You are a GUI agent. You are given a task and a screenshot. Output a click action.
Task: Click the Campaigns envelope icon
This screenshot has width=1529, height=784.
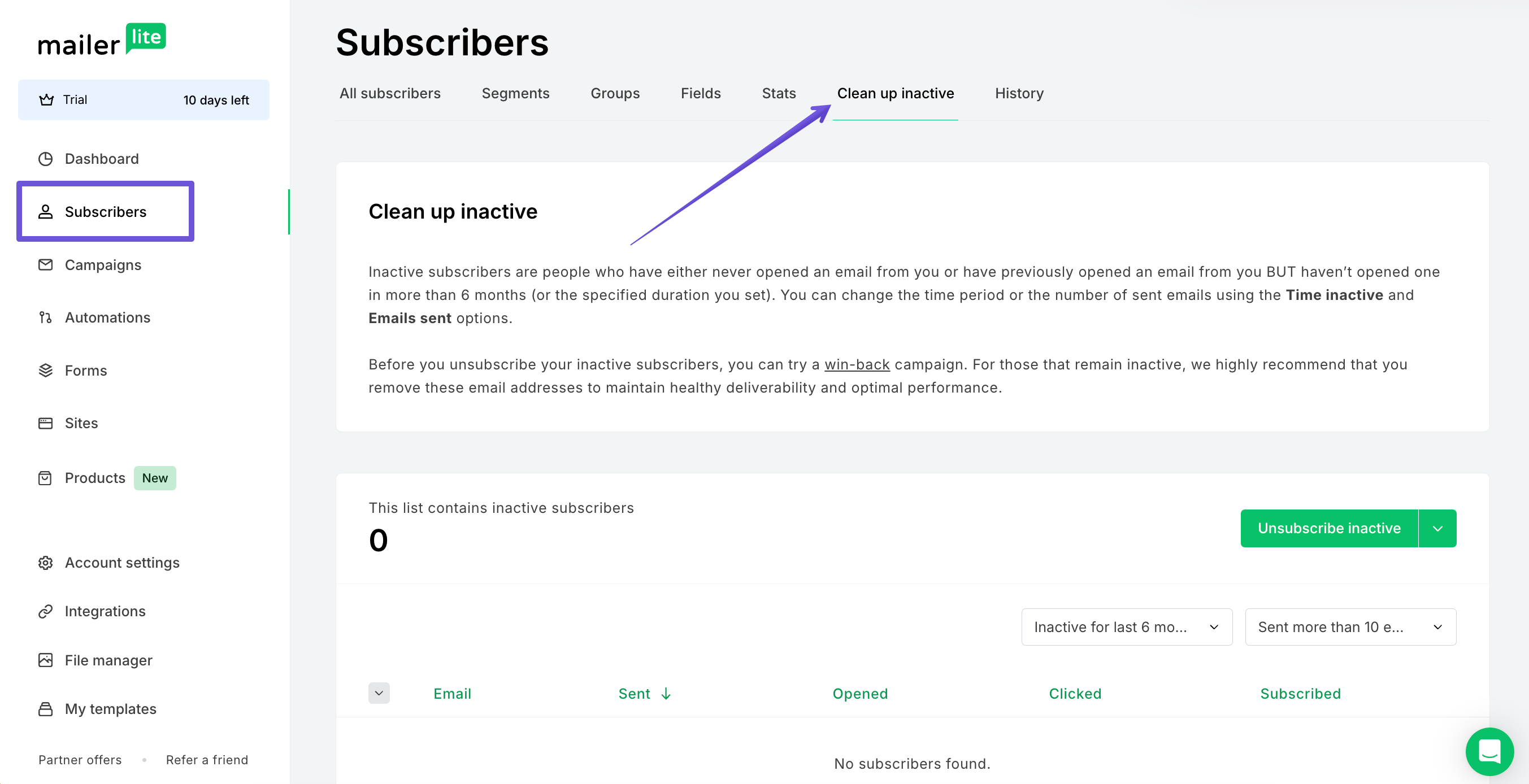pyautogui.click(x=46, y=265)
